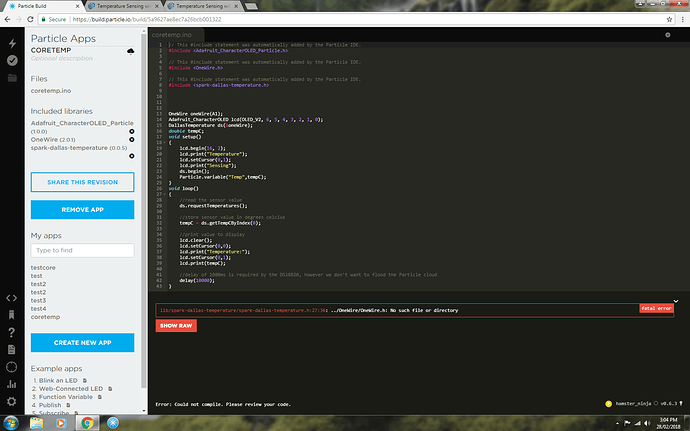Collapse the error panel with the chevron
The height and width of the screenshot is (431, 690).
tap(676, 301)
